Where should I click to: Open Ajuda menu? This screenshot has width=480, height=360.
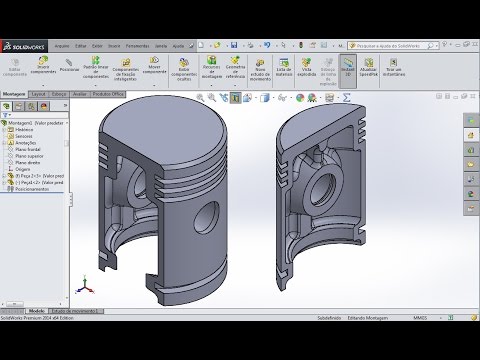point(178,46)
